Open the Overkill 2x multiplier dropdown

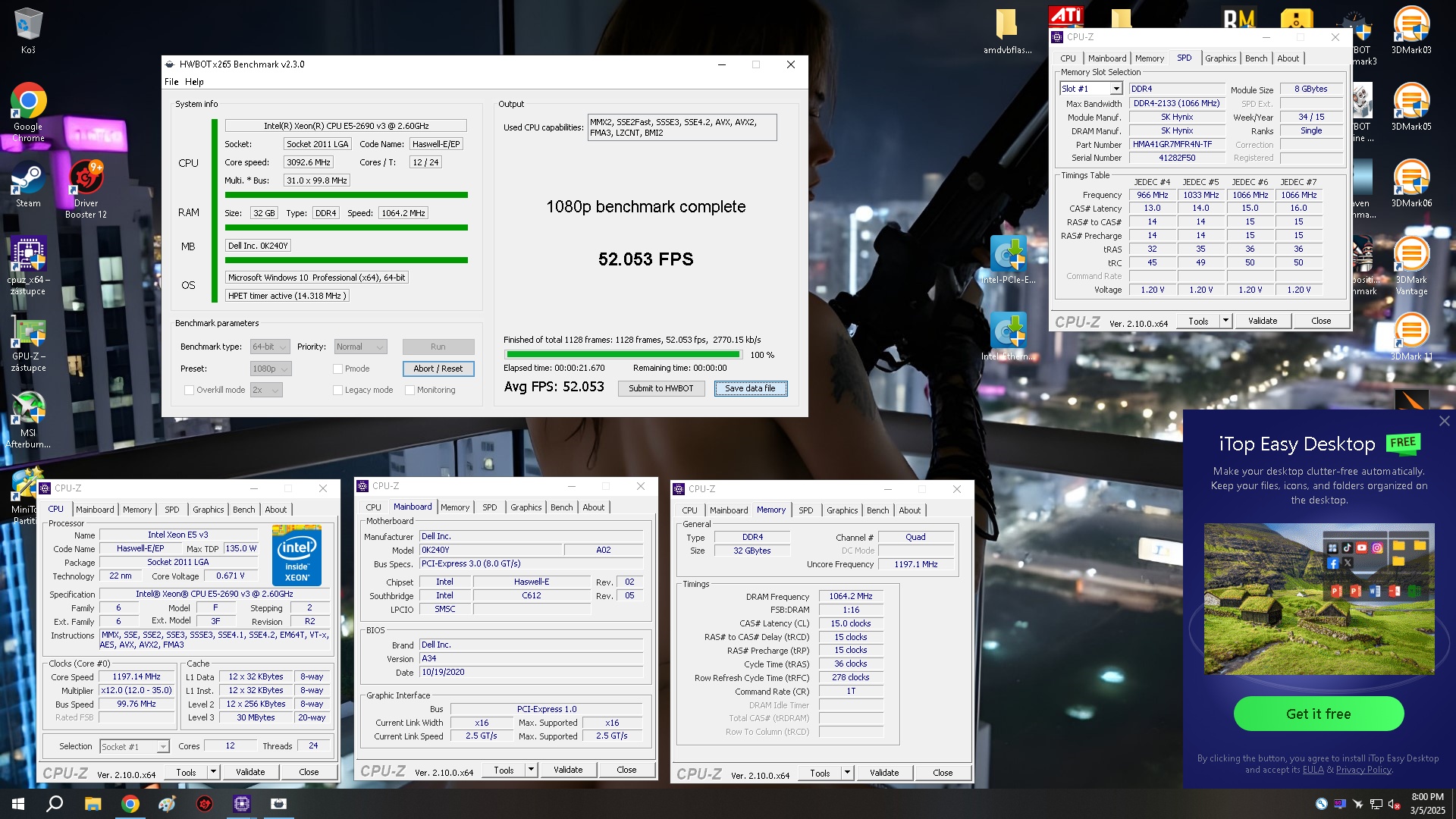[266, 391]
